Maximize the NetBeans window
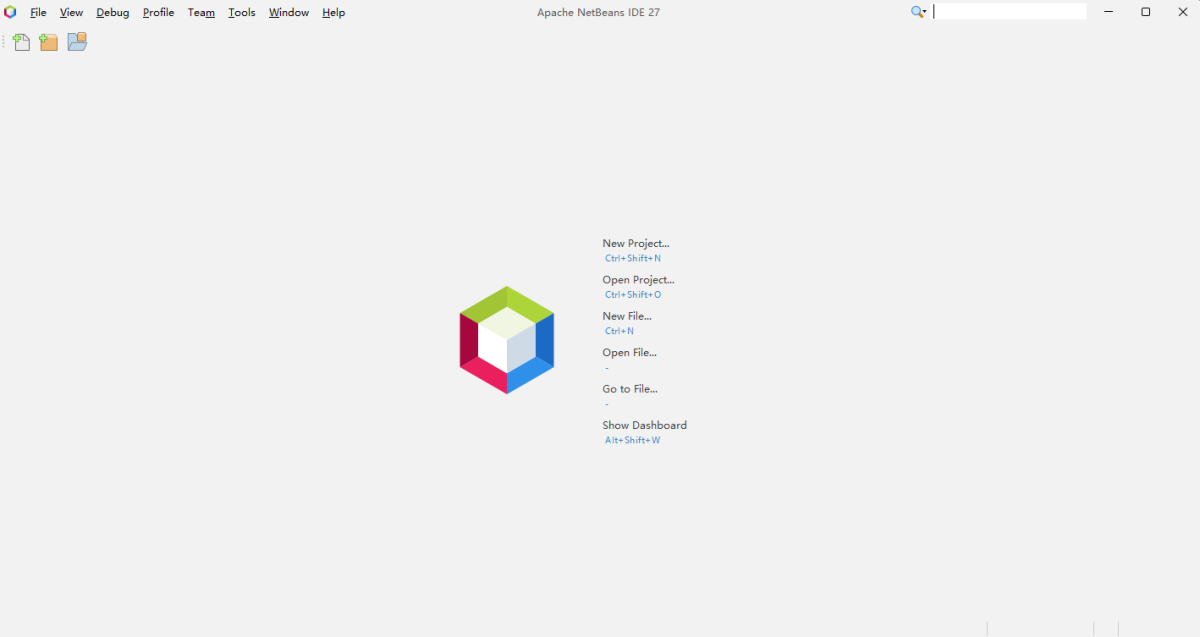 1145,12
